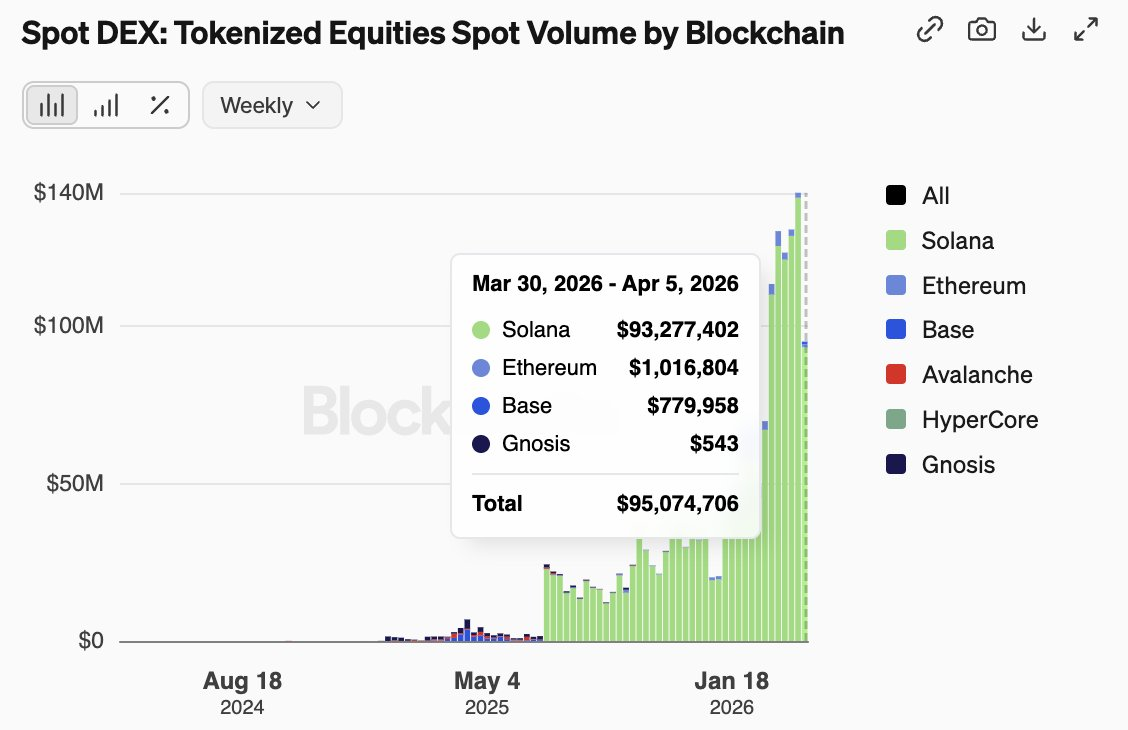Screen dimensions: 1128x730
Task: Open the Weekly interval dropdown
Action: [x=271, y=105]
